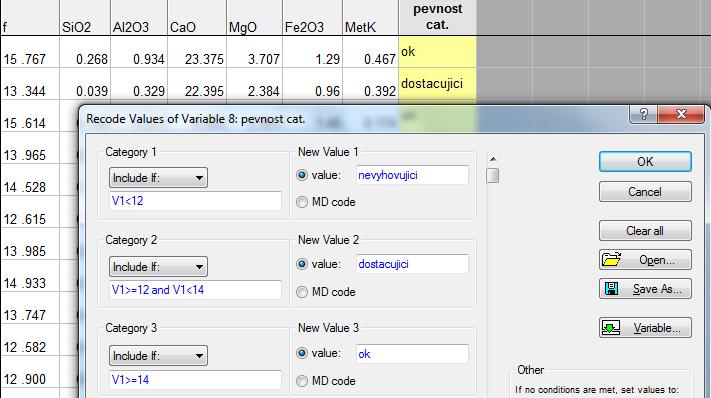Select the value radio for New Value 1

coord(302,175)
